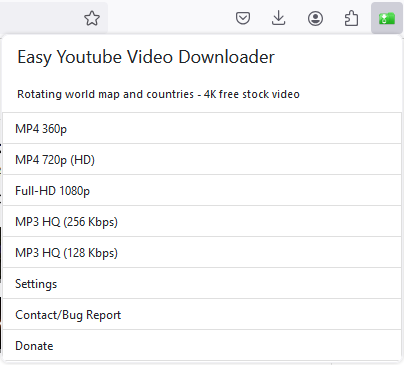Open the Extensions puzzle icon
The image size is (404, 365).
pos(351,18)
